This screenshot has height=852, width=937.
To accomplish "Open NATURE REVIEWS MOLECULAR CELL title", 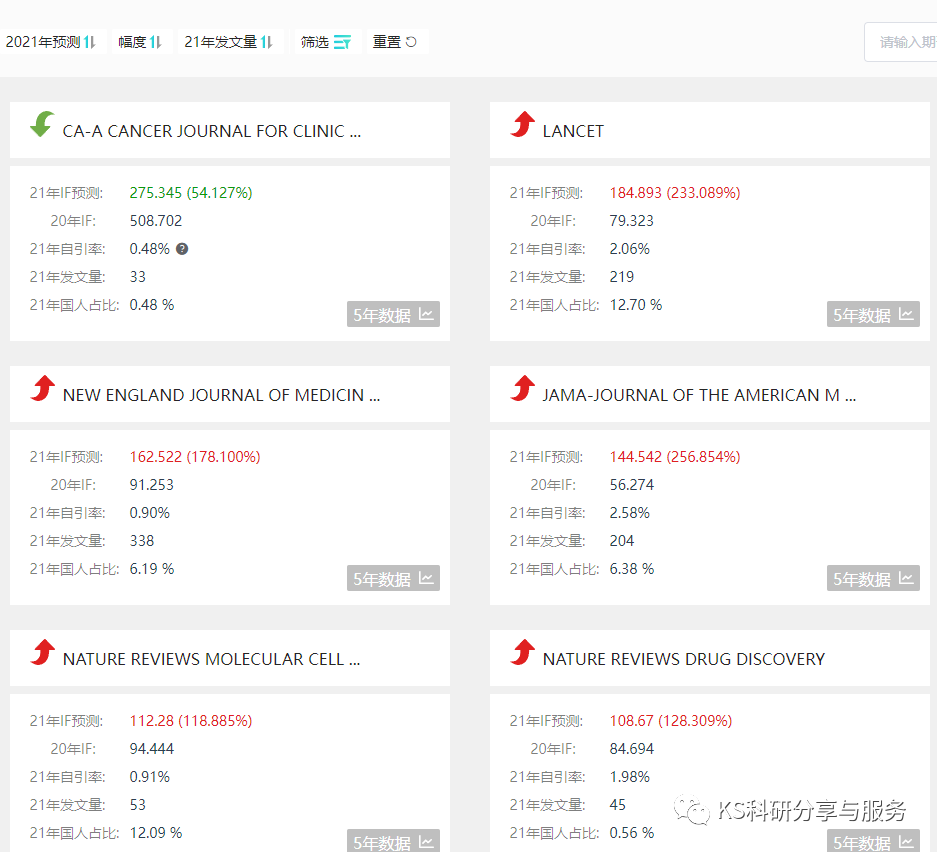I will point(211,660).
